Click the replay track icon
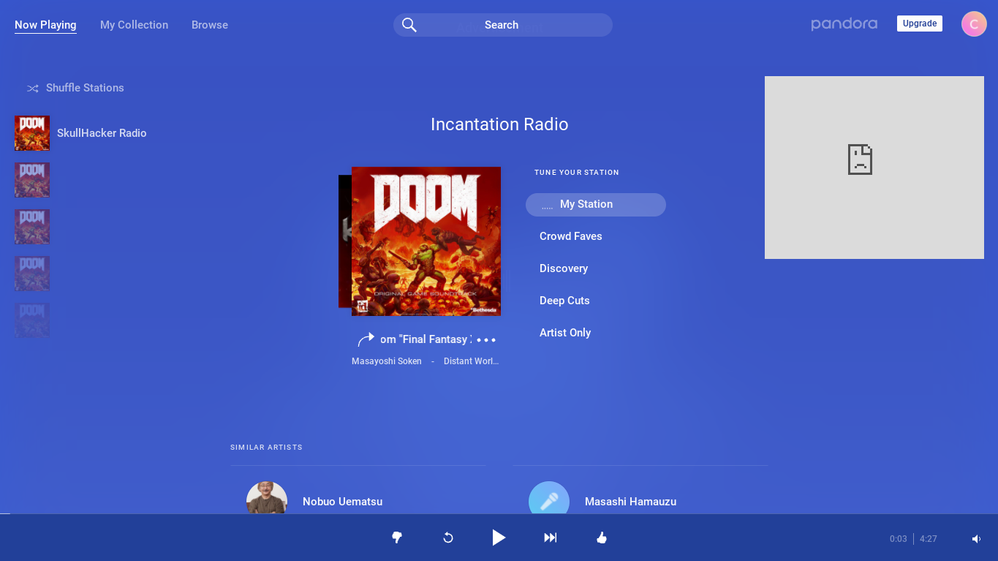The height and width of the screenshot is (561, 998). click(x=448, y=538)
